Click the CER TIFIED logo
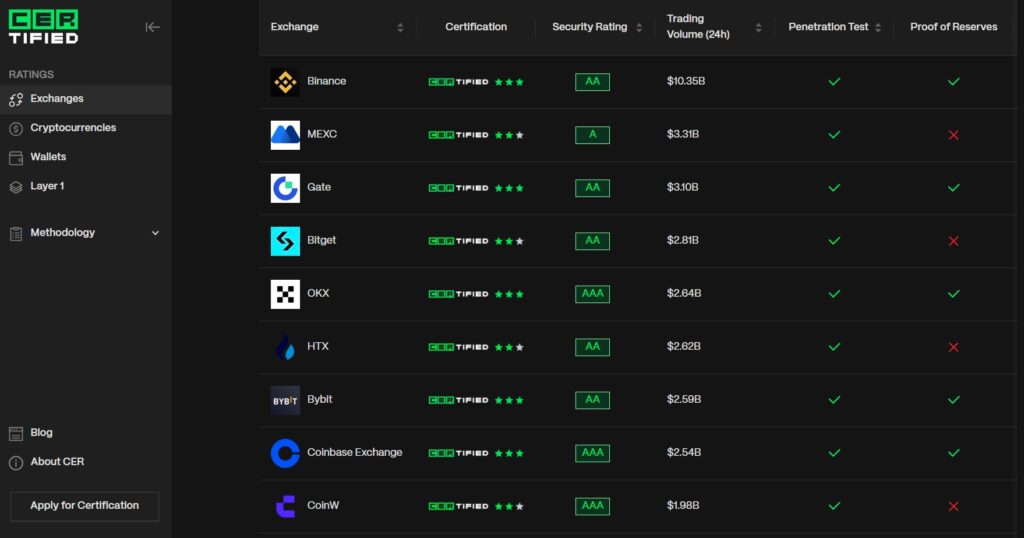This screenshot has width=1024, height=538. (43, 27)
